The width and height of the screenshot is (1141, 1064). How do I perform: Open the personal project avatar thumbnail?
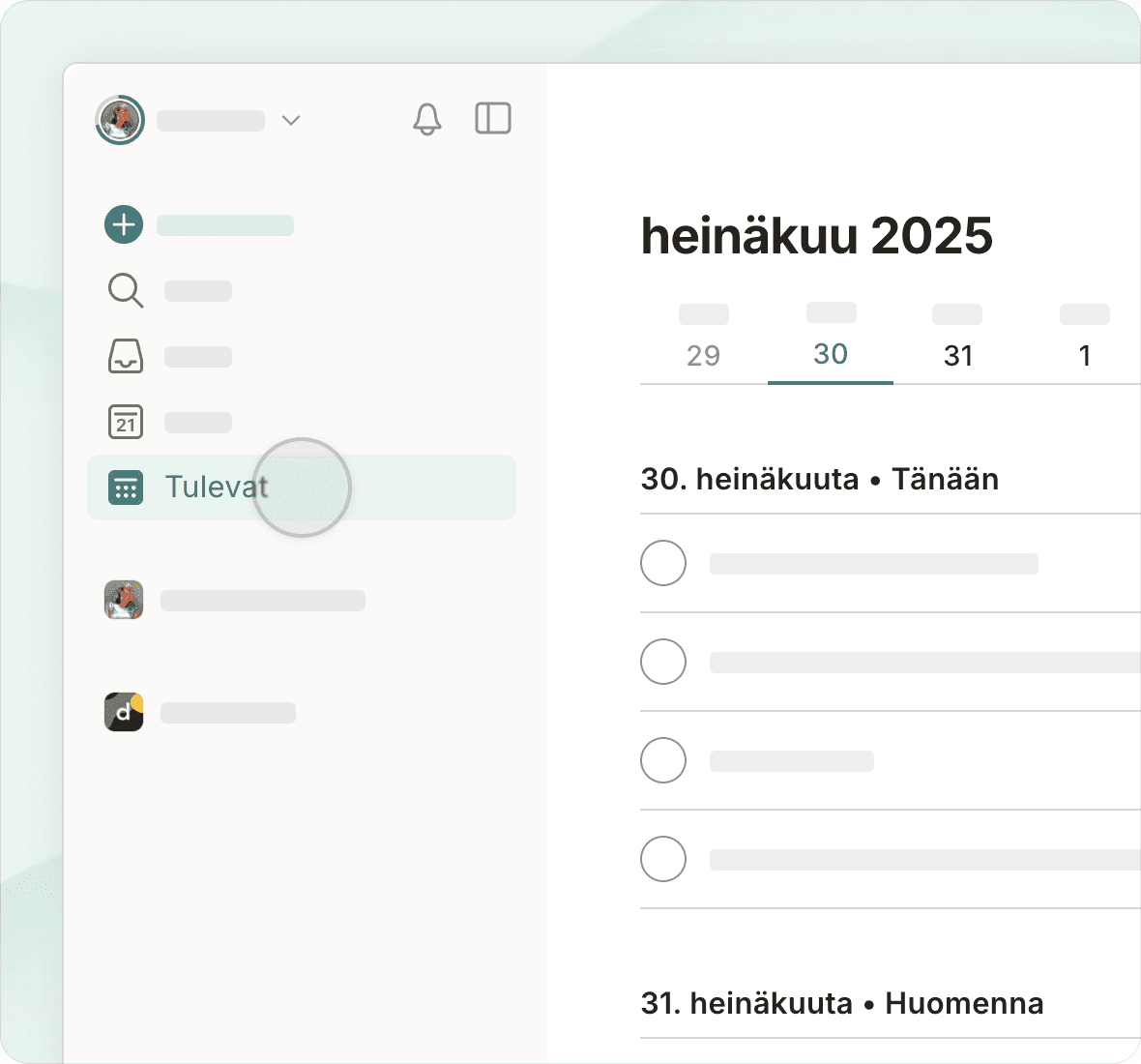pyautogui.click(x=124, y=600)
